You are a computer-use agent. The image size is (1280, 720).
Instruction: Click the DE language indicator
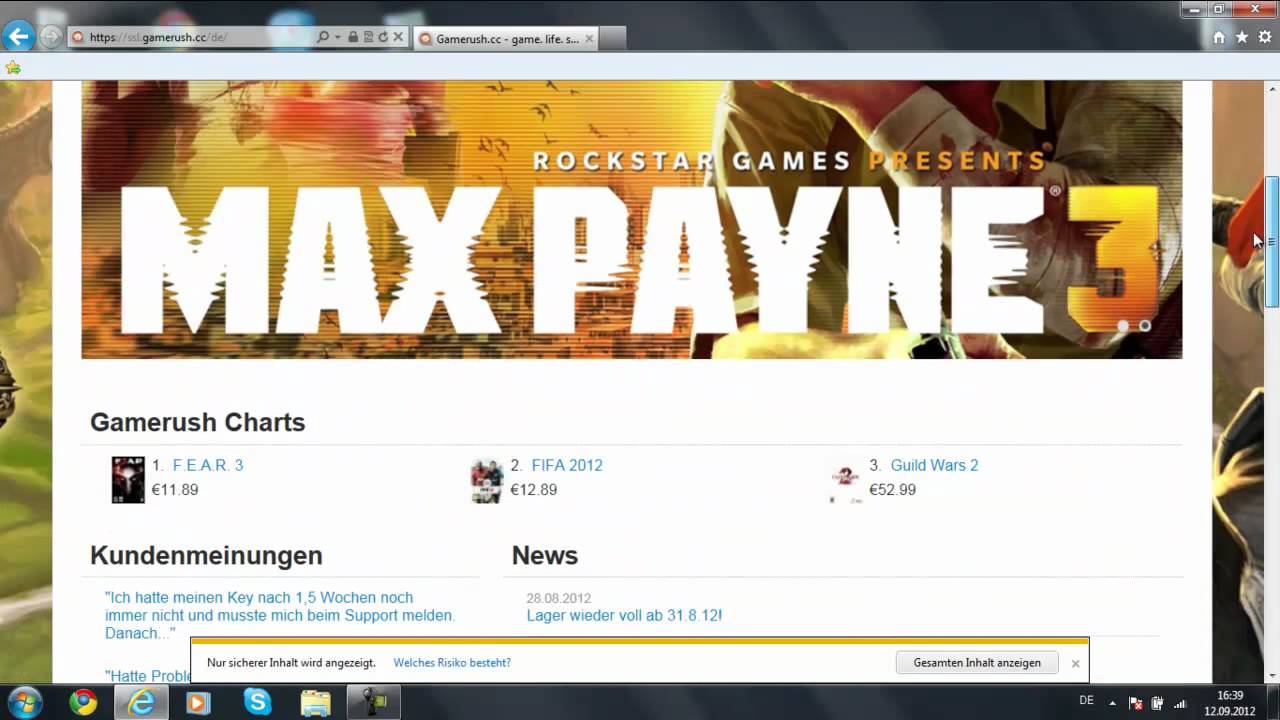click(x=1086, y=701)
